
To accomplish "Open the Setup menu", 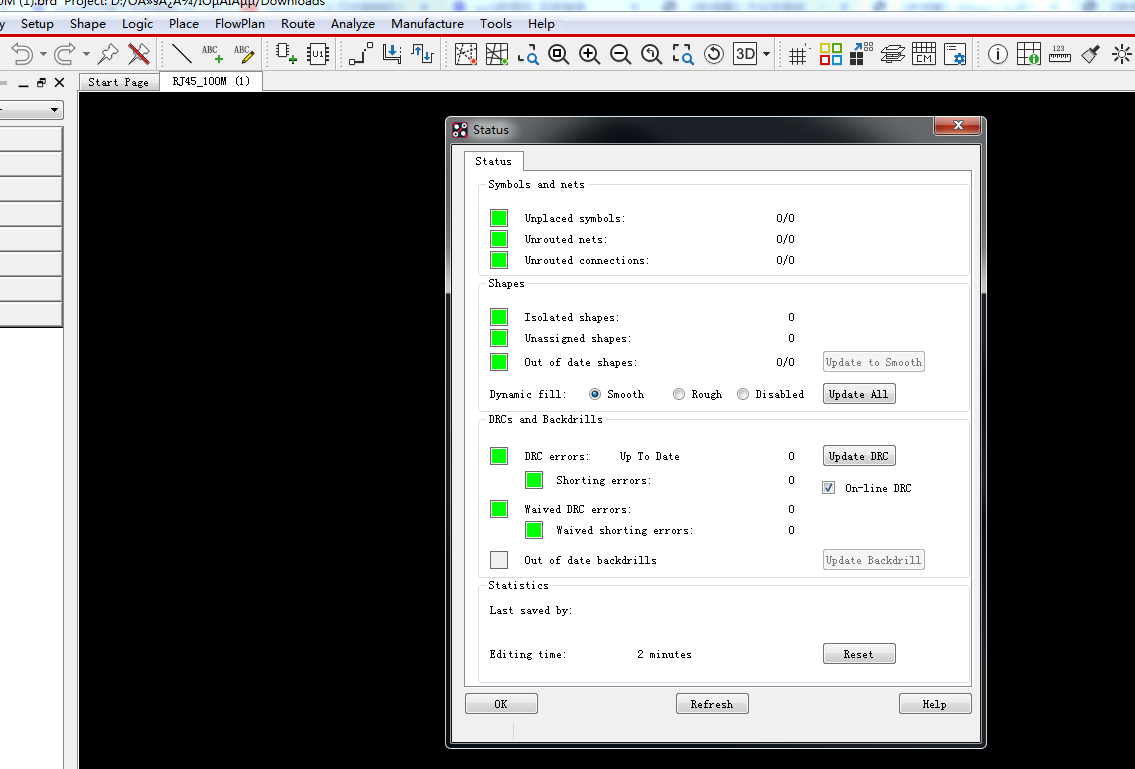I will point(37,24).
